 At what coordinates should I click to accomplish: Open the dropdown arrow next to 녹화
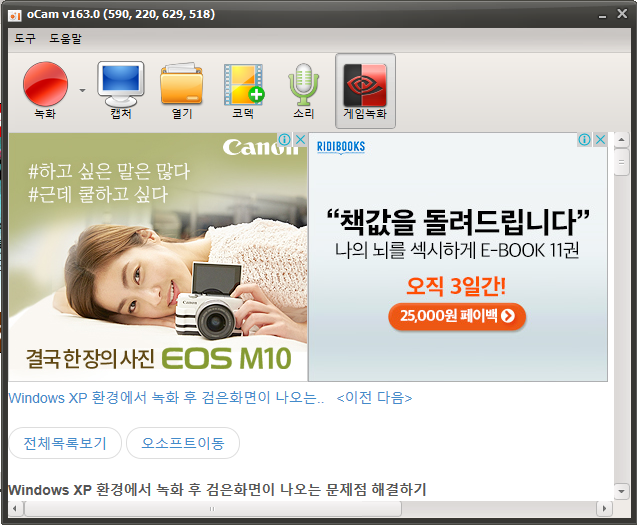(x=82, y=90)
